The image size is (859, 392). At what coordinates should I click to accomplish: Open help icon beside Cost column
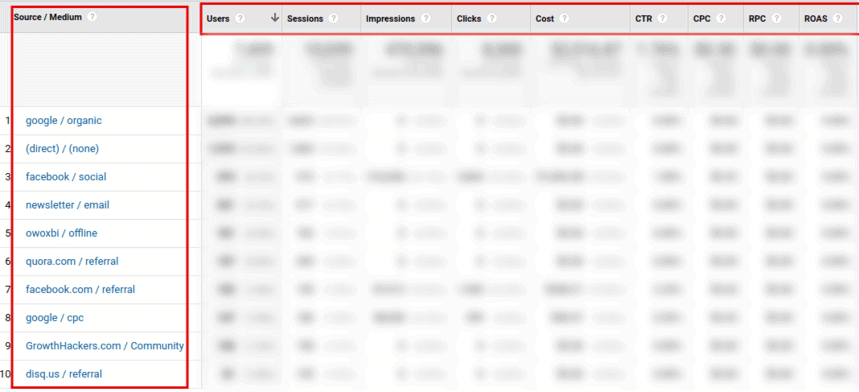pos(565,19)
